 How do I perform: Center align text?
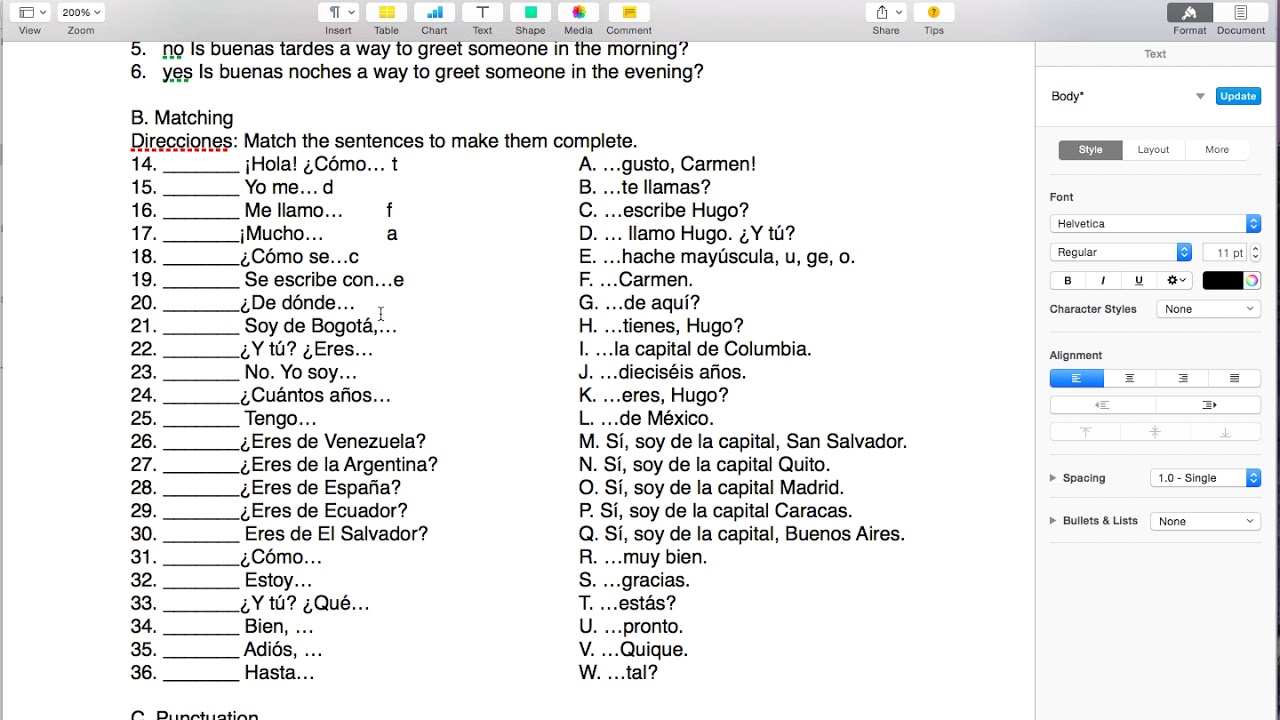point(1130,378)
